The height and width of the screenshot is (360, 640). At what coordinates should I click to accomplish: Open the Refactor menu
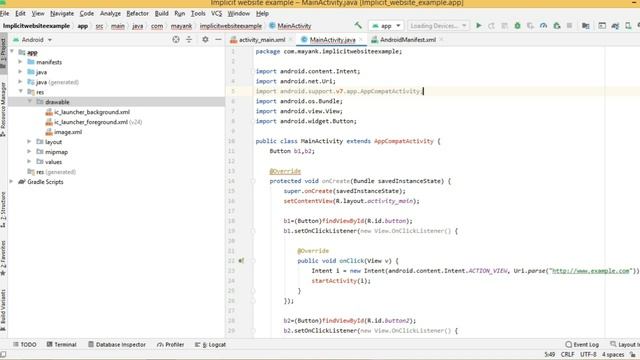(138, 13)
